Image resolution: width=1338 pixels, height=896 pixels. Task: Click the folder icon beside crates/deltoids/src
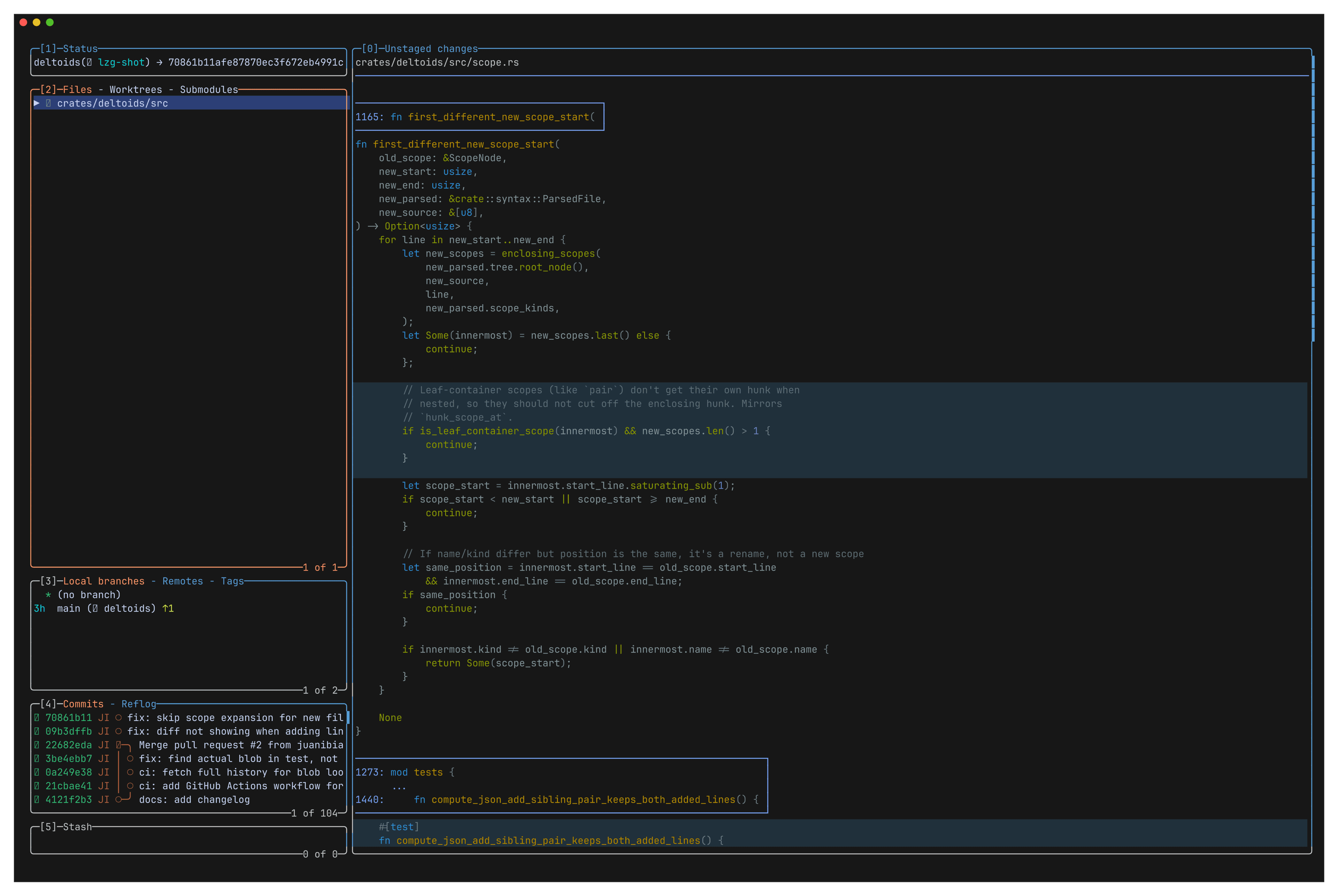48,103
